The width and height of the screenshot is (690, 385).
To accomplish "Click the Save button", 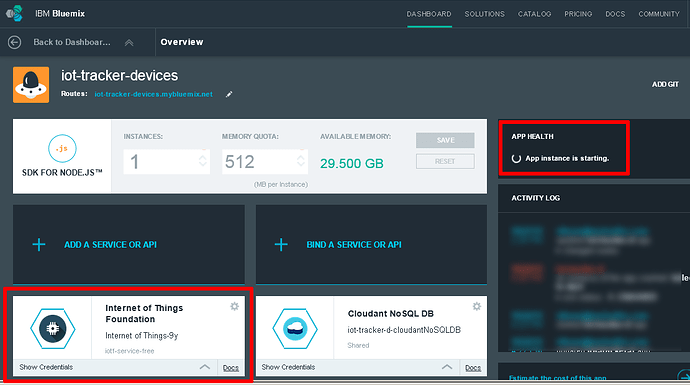I will [x=445, y=140].
